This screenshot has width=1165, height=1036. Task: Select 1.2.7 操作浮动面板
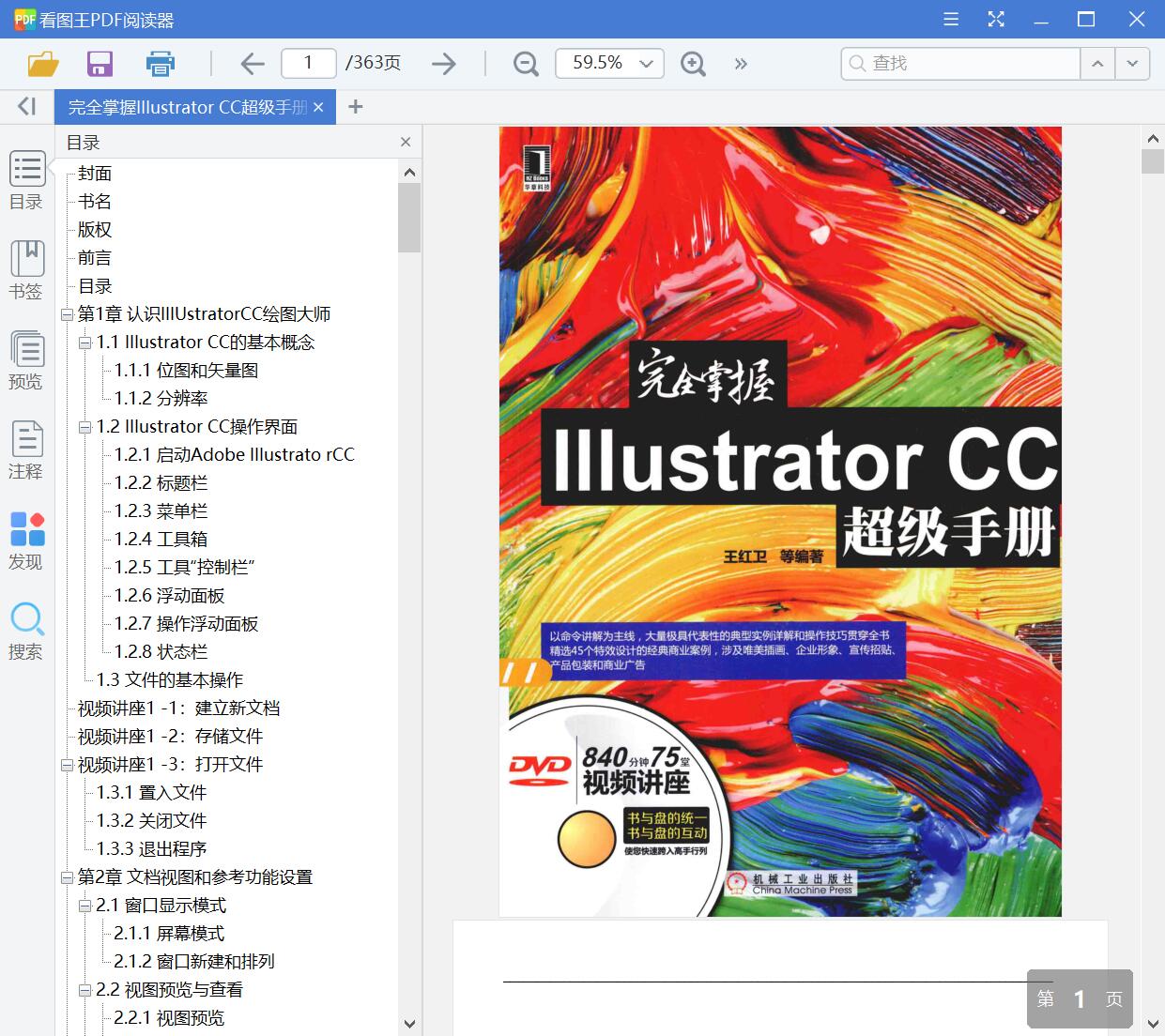186,624
